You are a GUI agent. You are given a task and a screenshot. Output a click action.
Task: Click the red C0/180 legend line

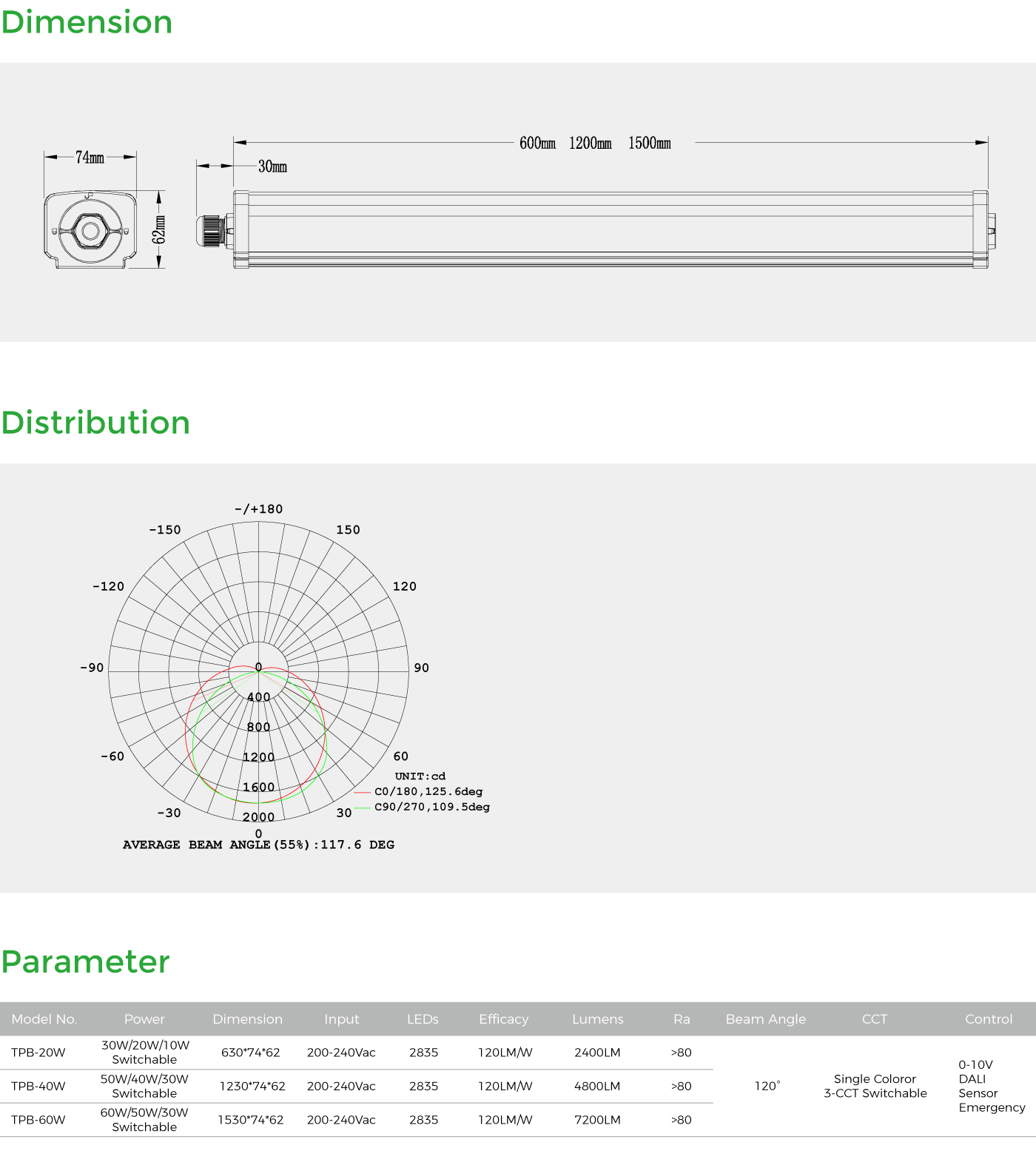click(362, 792)
